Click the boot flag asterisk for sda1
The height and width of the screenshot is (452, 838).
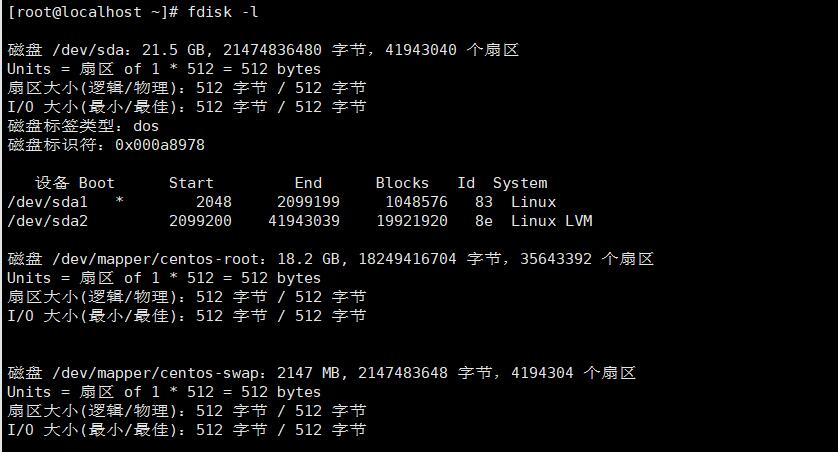coord(120,203)
